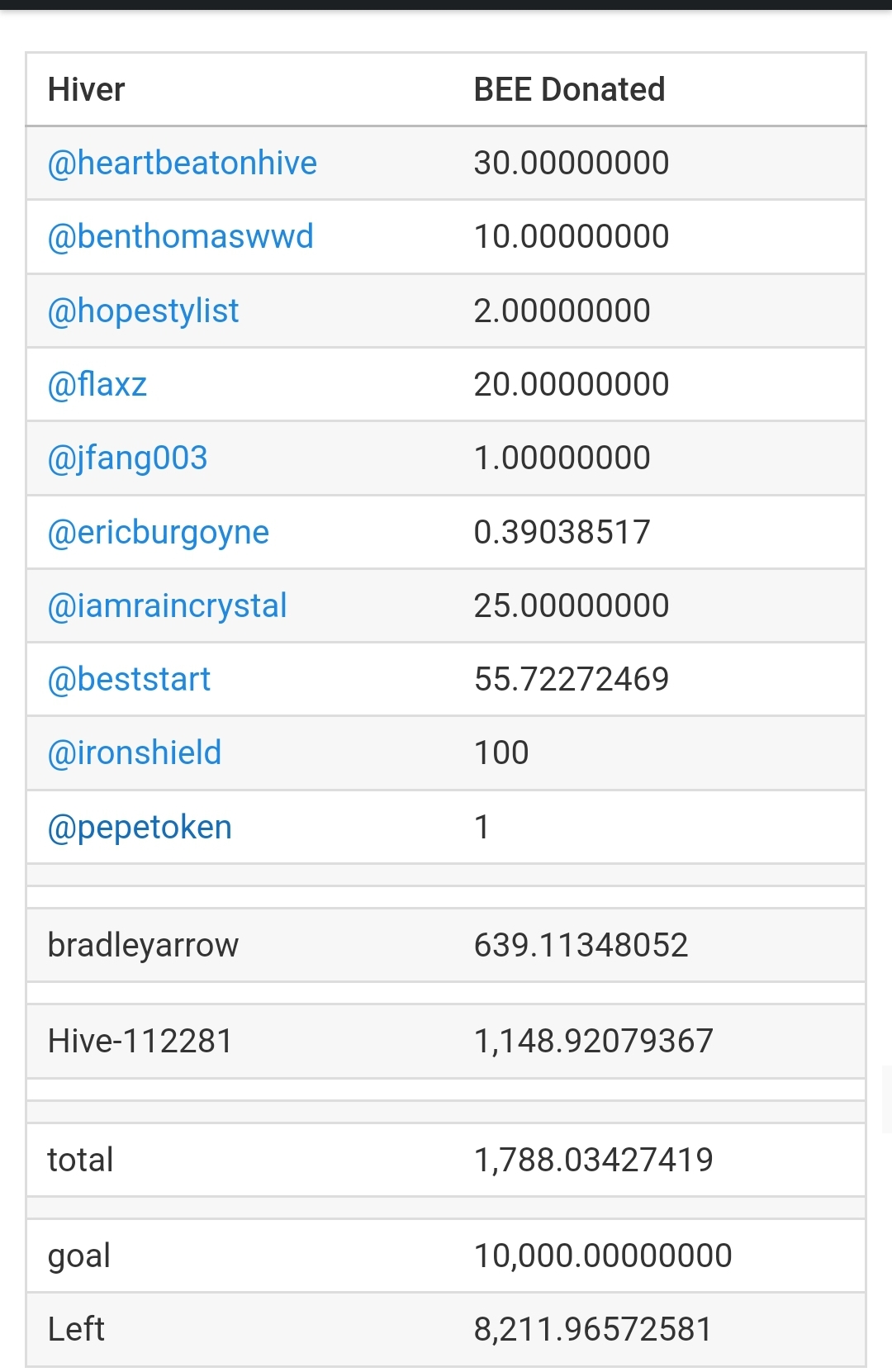Select the BEE Donated column header
The width and height of the screenshot is (892, 1372).
tap(570, 89)
